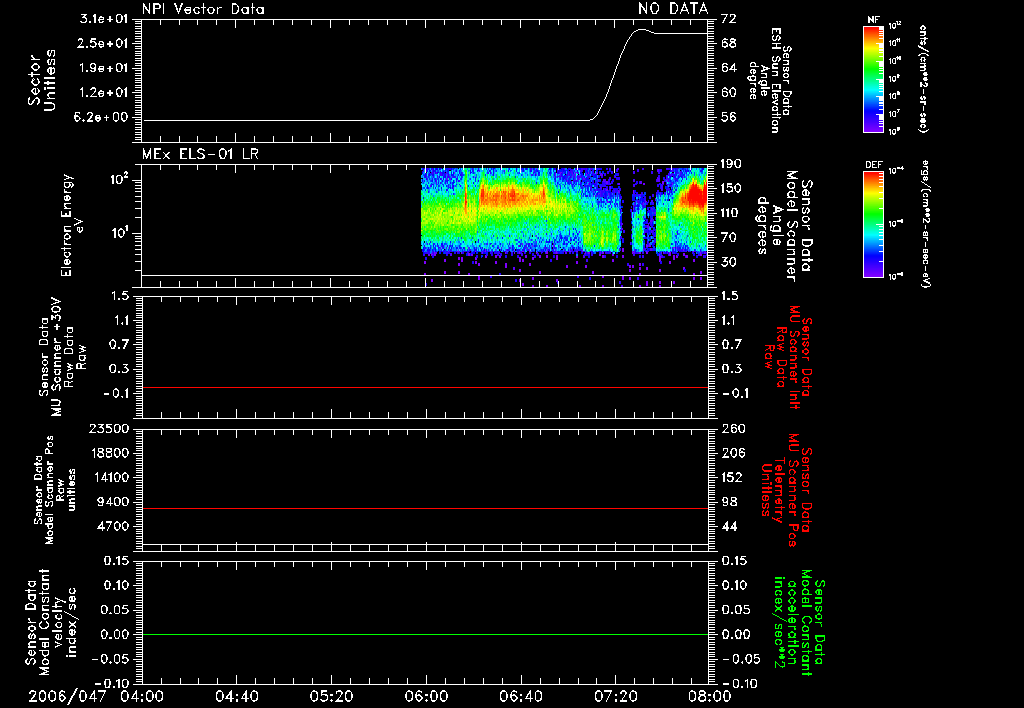Click the '70' scanner angle tick
This screenshot has height=708, width=1024.
(x=729, y=238)
